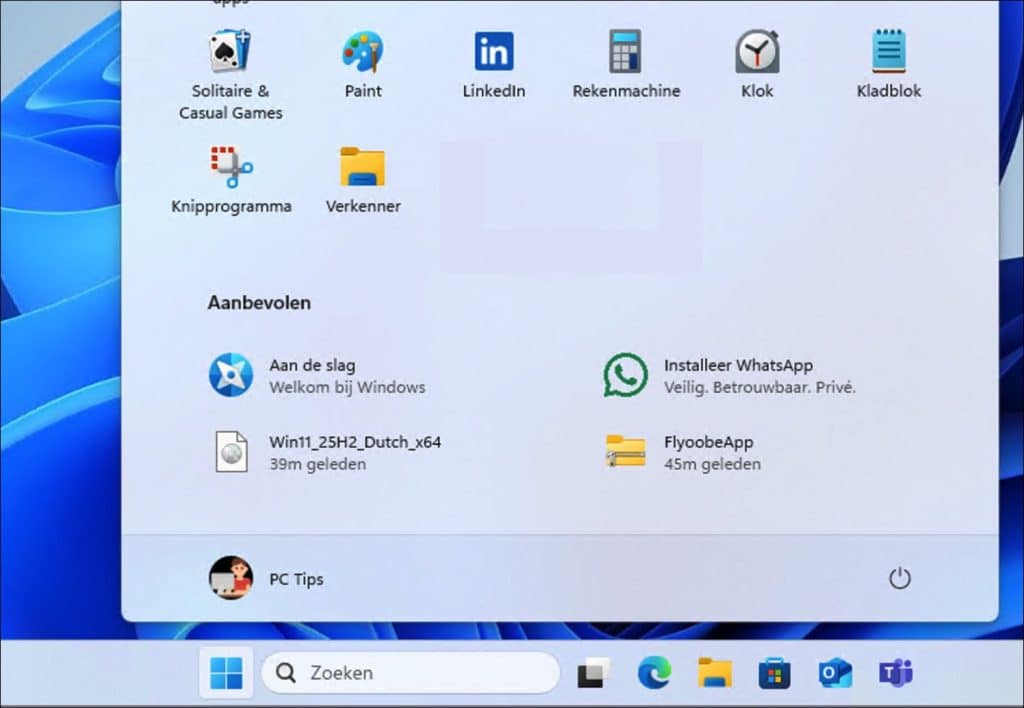Click Installeer WhatsApp recommendation
The height and width of the screenshot is (708, 1024).
[731, 376]
